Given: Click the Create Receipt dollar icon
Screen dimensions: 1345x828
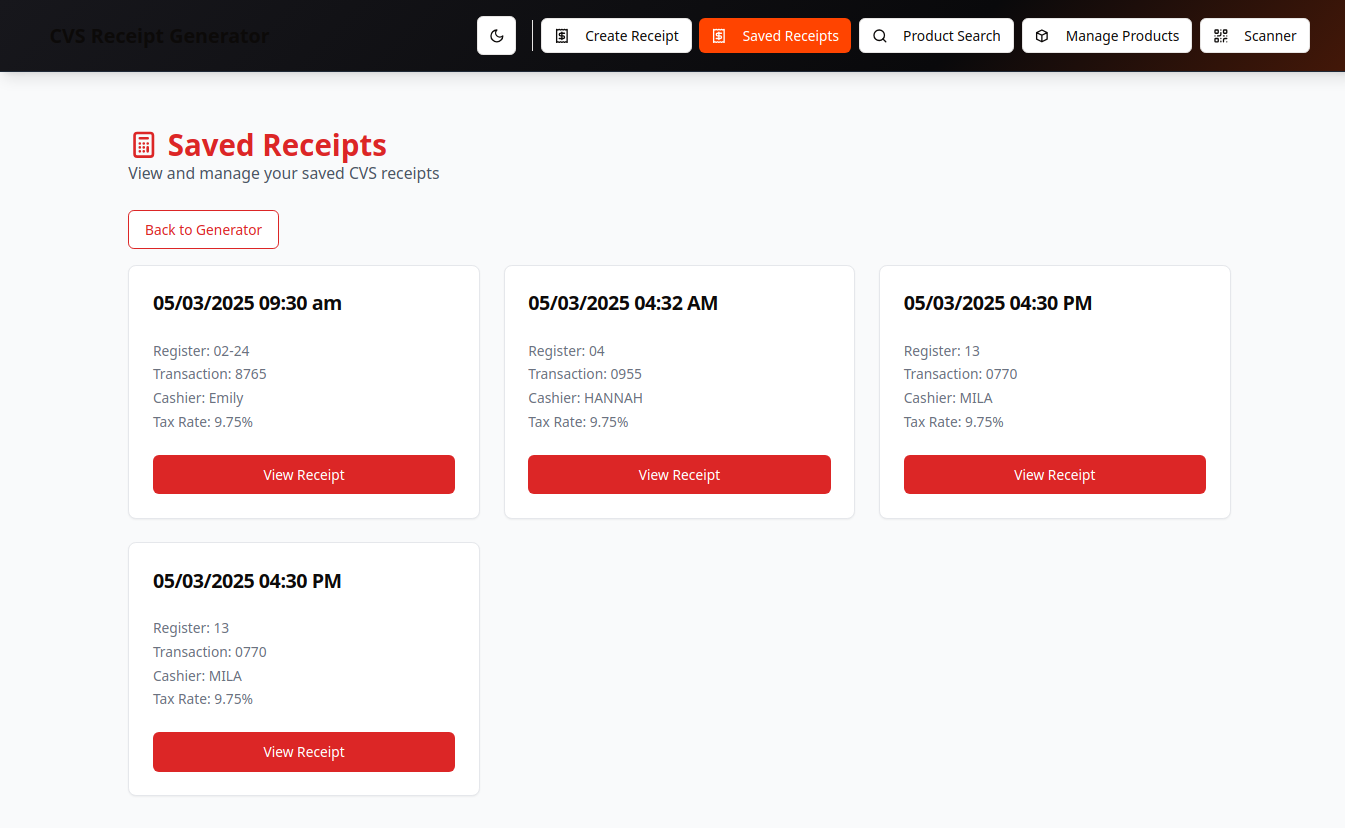Looking at the screenshot, I should click(x=562, y=36).
